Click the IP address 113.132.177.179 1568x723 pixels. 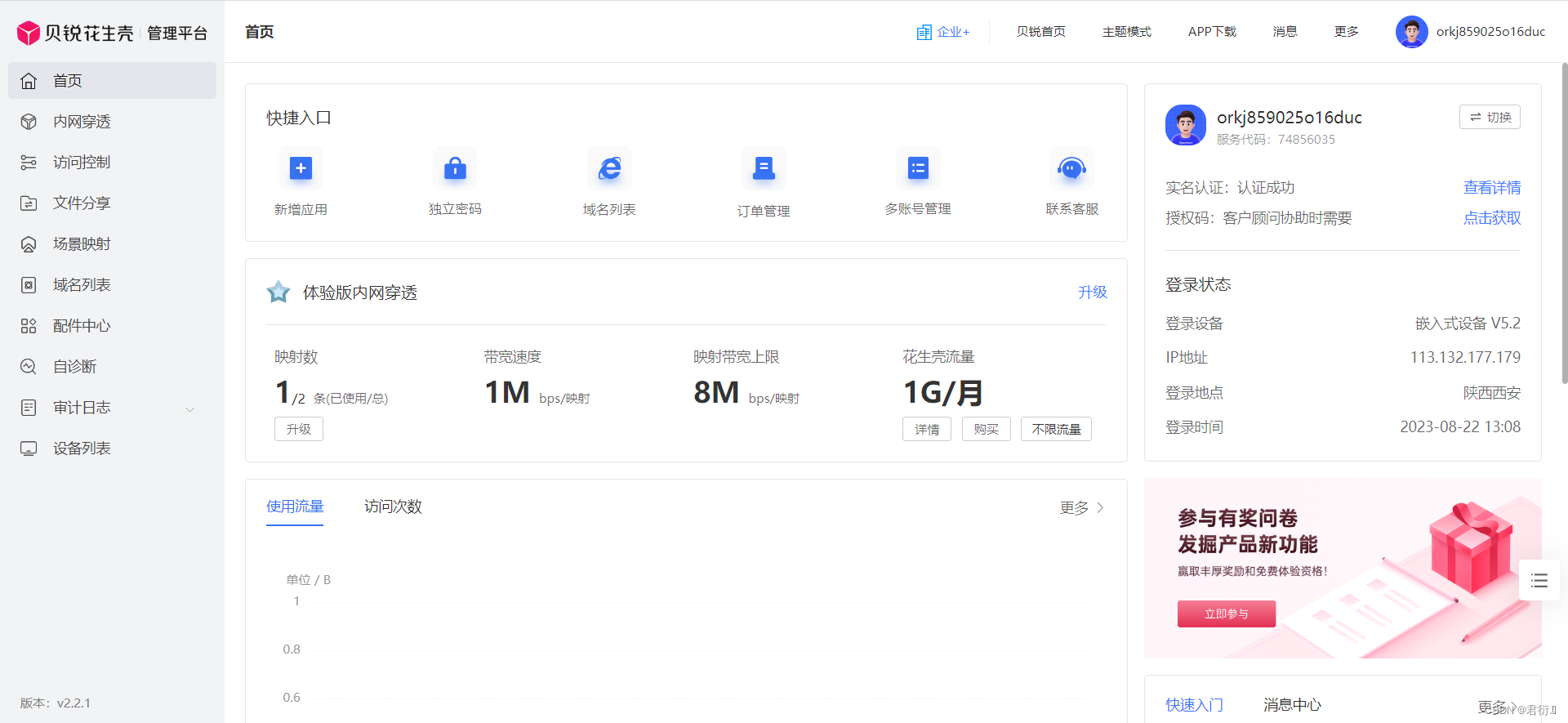1465,358
